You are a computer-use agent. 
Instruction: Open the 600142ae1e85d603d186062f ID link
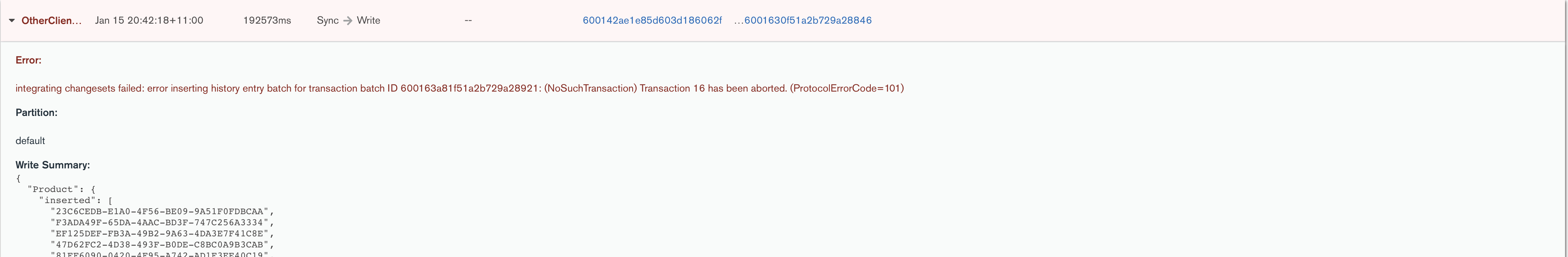pyautogui.click(x=652, y=21)
